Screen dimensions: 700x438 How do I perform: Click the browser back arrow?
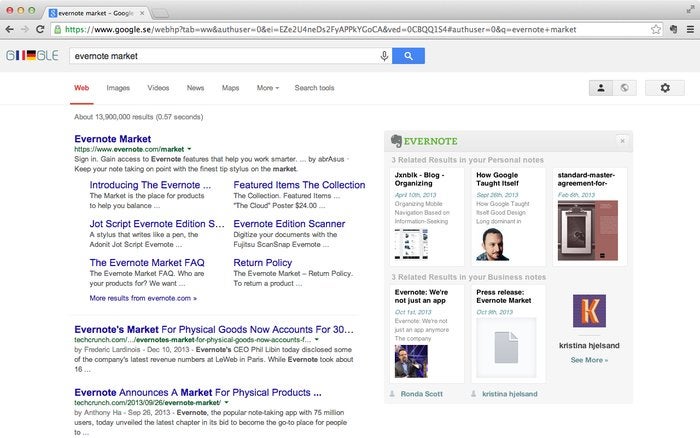(9, 29)
